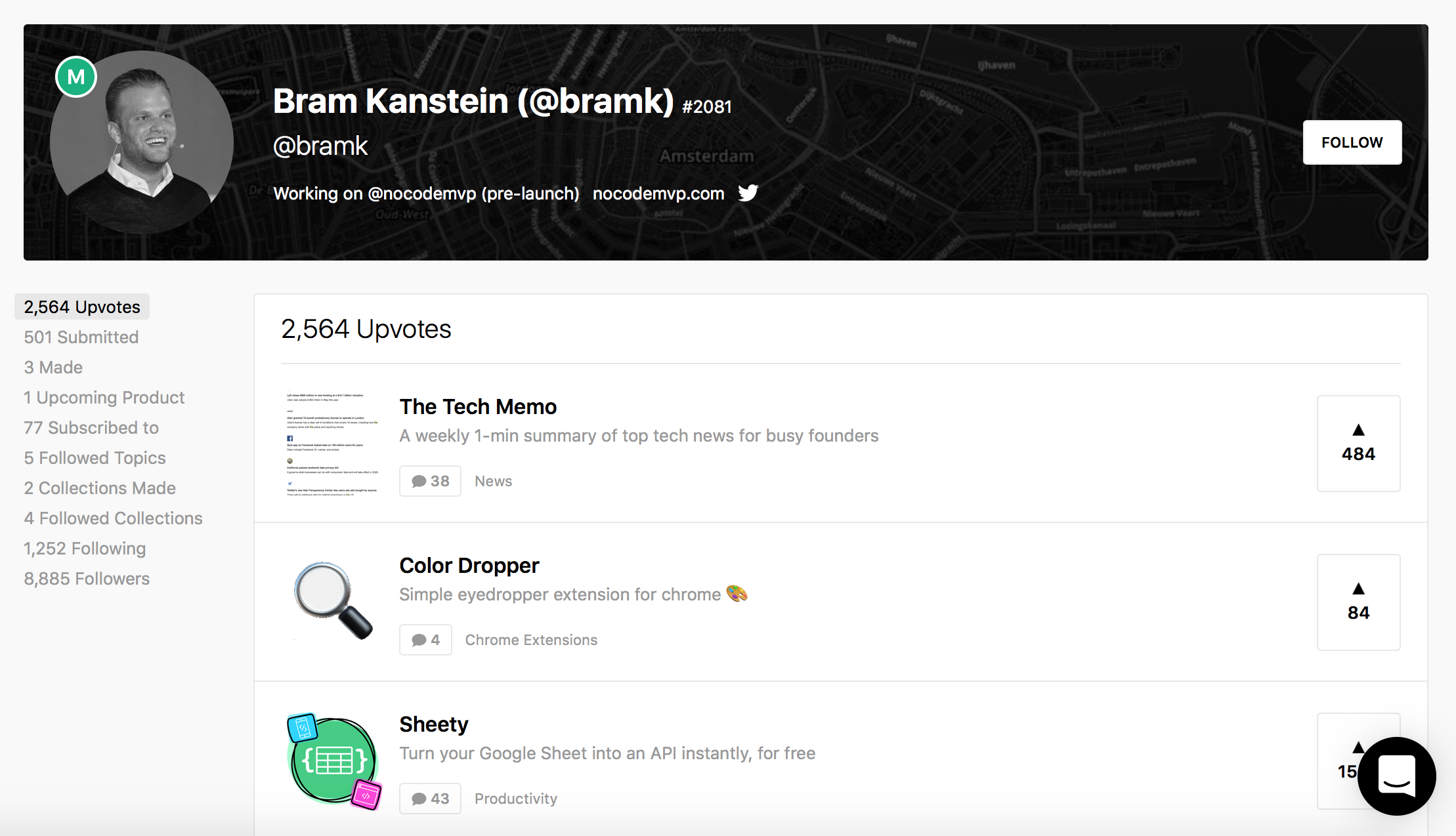View the 8,885 Followers list
The image size is (1456, 836).
point(87,579)
